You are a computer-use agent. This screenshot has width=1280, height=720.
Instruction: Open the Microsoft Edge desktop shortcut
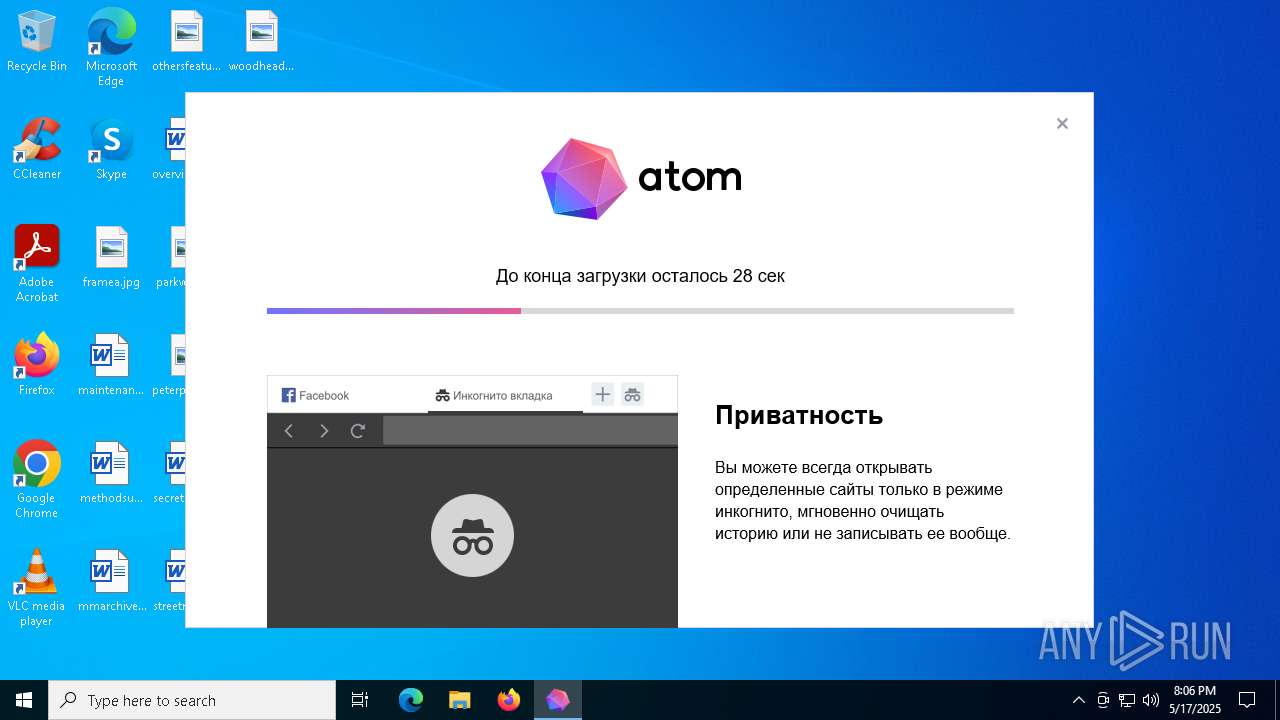(x=111, y=47)
